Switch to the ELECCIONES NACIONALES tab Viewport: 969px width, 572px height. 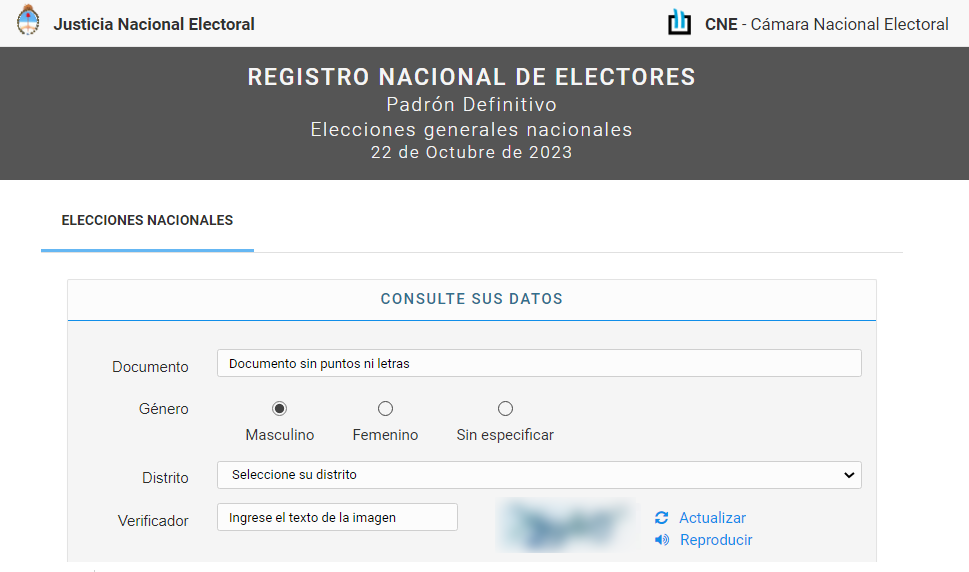[147, 220]
